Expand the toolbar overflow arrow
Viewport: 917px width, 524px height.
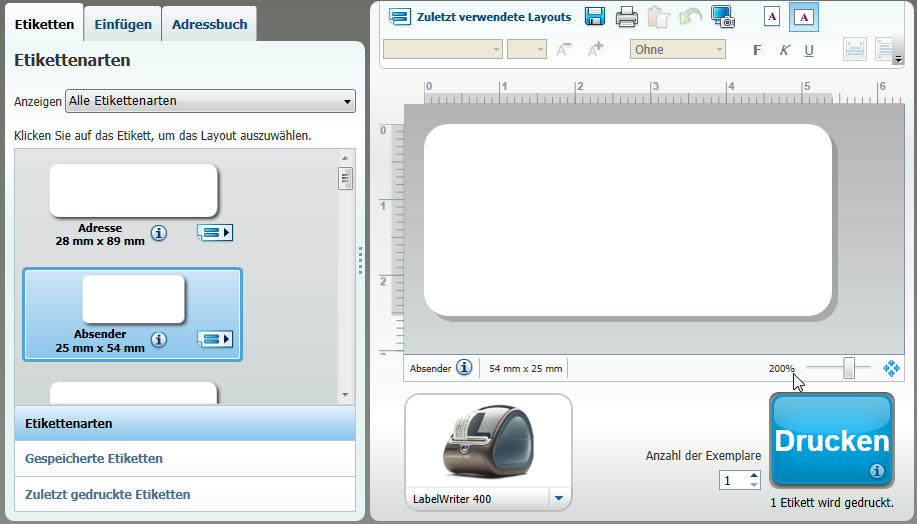coord(899,58)
